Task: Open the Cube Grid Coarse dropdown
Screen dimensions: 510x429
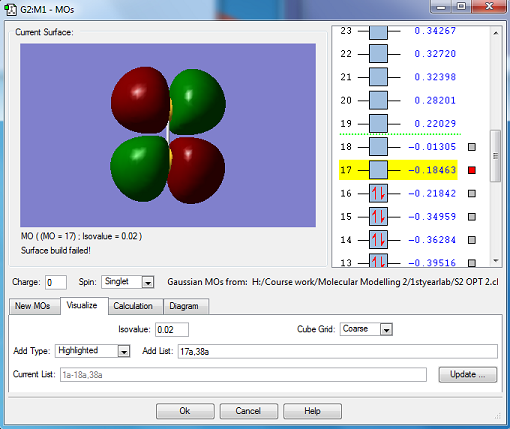Action: (x=386, y=330)
